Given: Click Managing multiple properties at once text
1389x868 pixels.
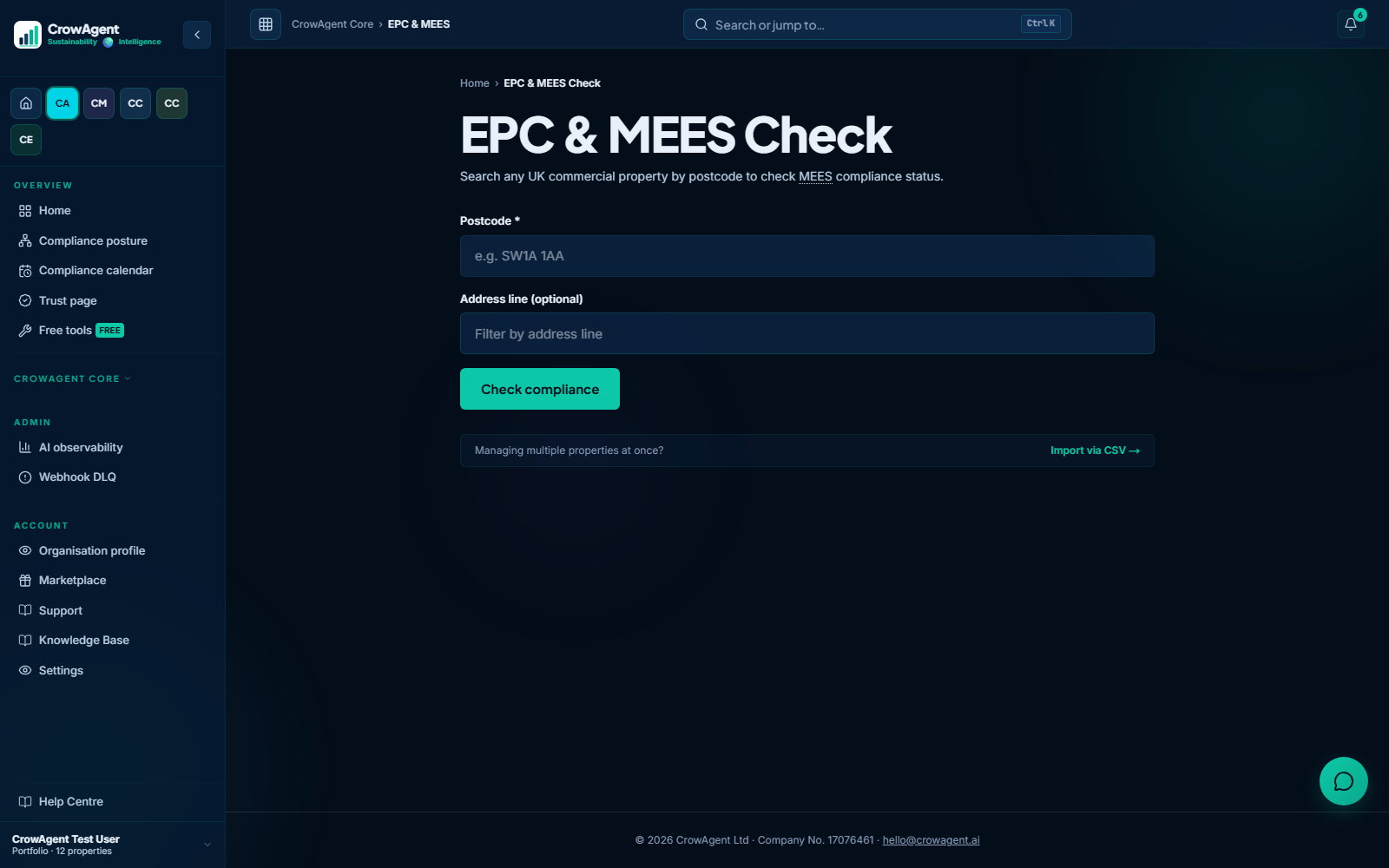Looking at the screenshot, I should pyautogui.click(x=569, y=450).
